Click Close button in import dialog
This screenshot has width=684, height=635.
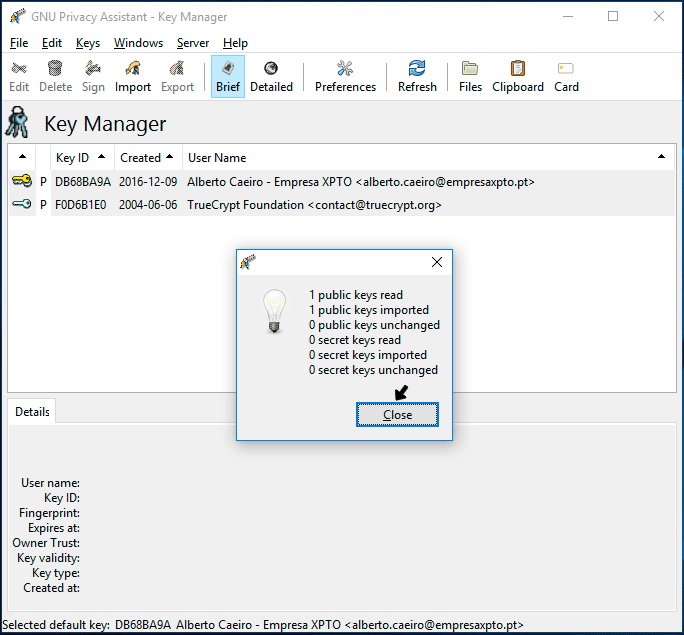coord(397,414)
